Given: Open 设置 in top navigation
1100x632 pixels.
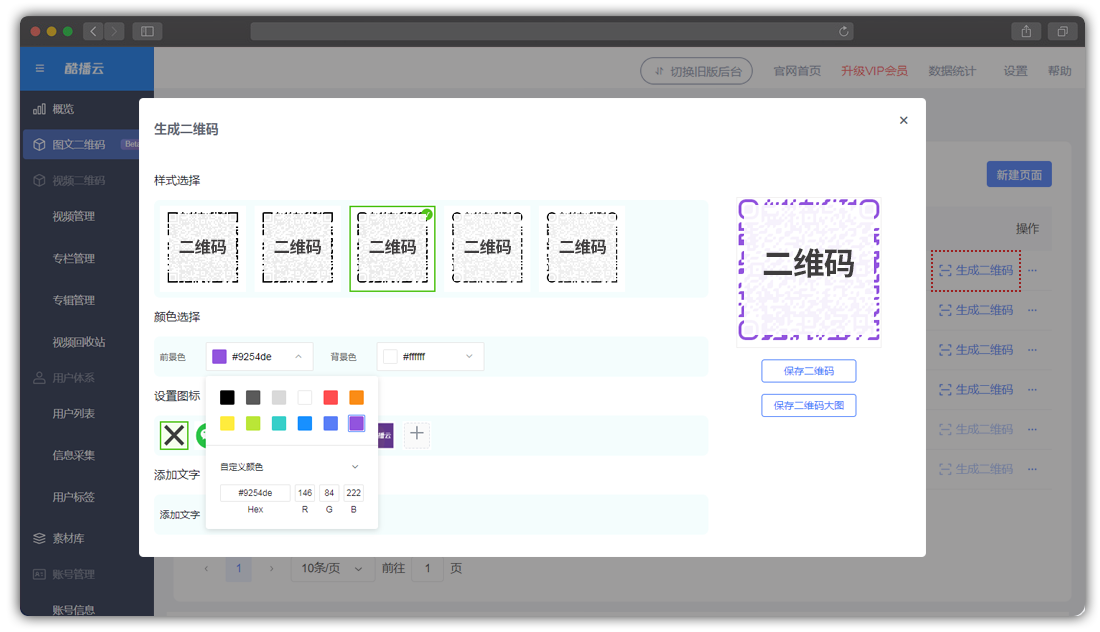Looking at the screenshot, I should tap(1015, 71).
